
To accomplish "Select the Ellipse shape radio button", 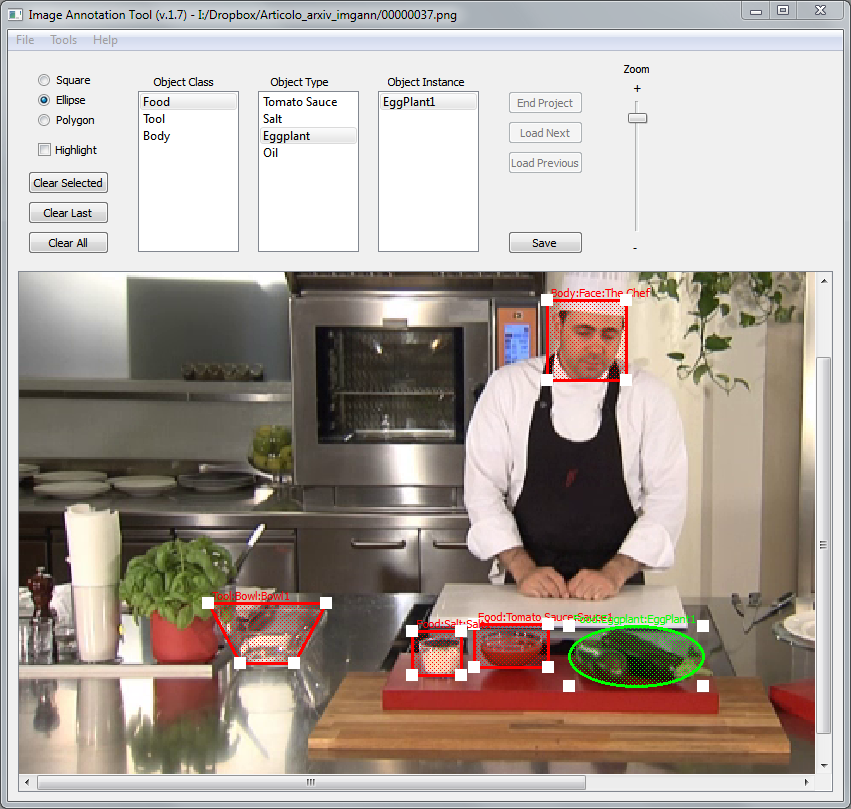I will click(x=44, y=100).
